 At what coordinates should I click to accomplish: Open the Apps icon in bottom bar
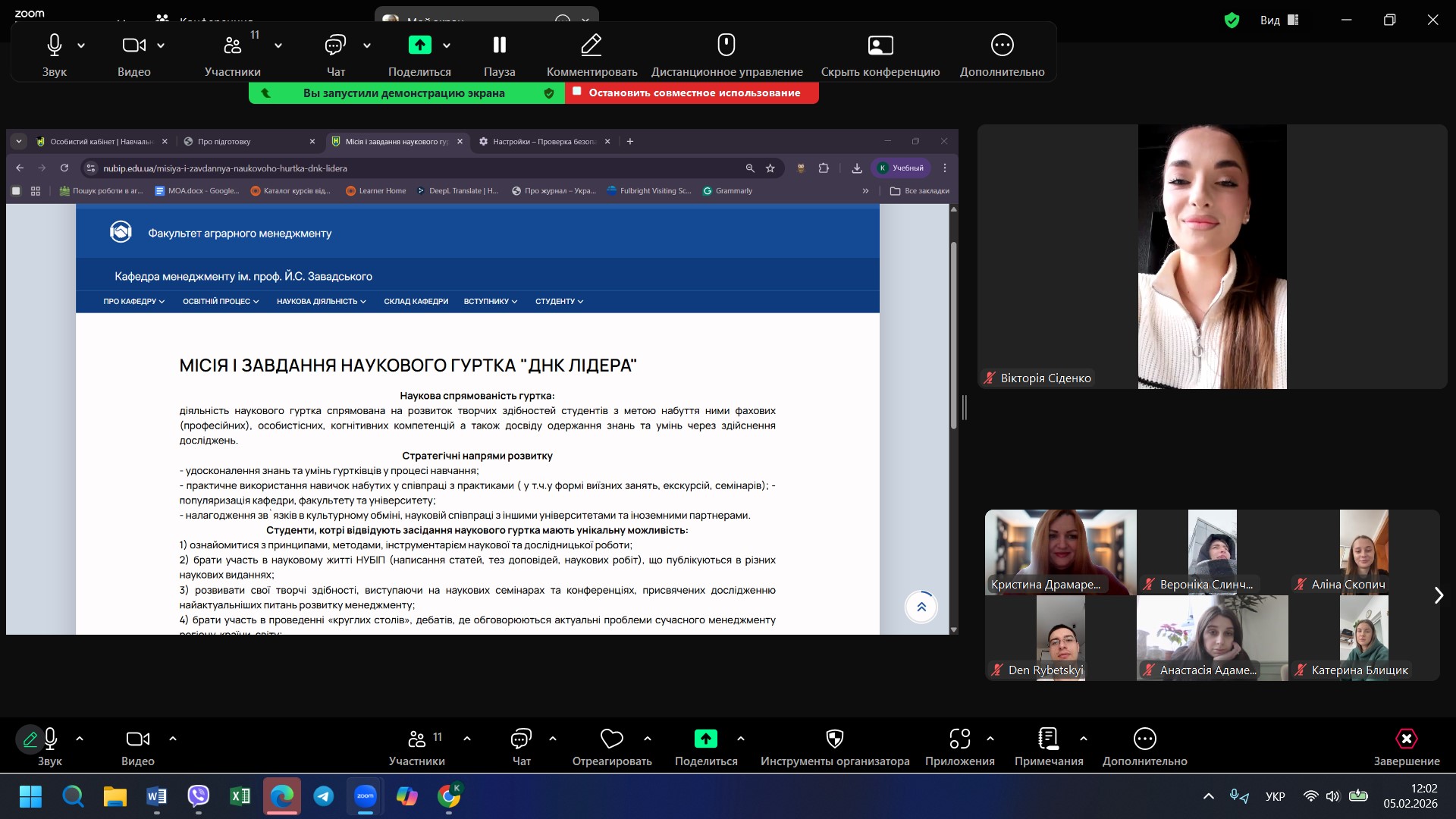coord(959,739)
